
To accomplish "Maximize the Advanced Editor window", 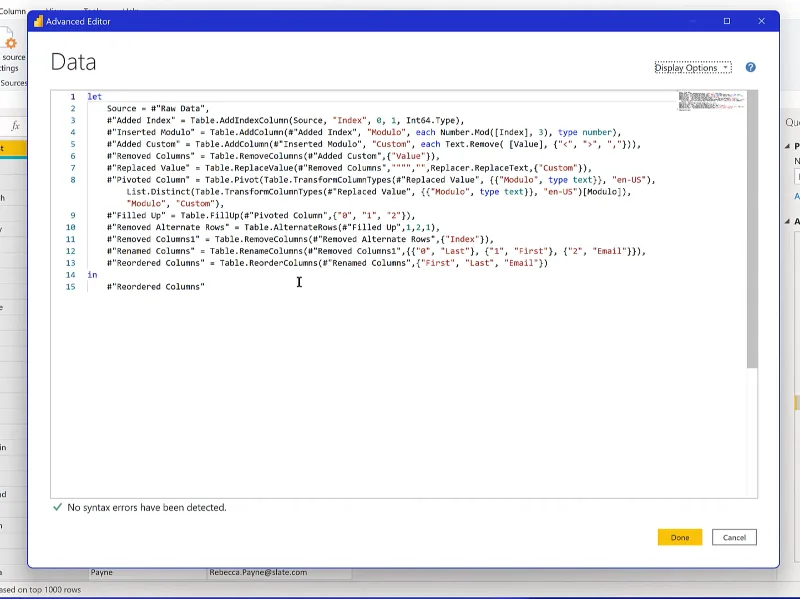I will coord(727,21).
